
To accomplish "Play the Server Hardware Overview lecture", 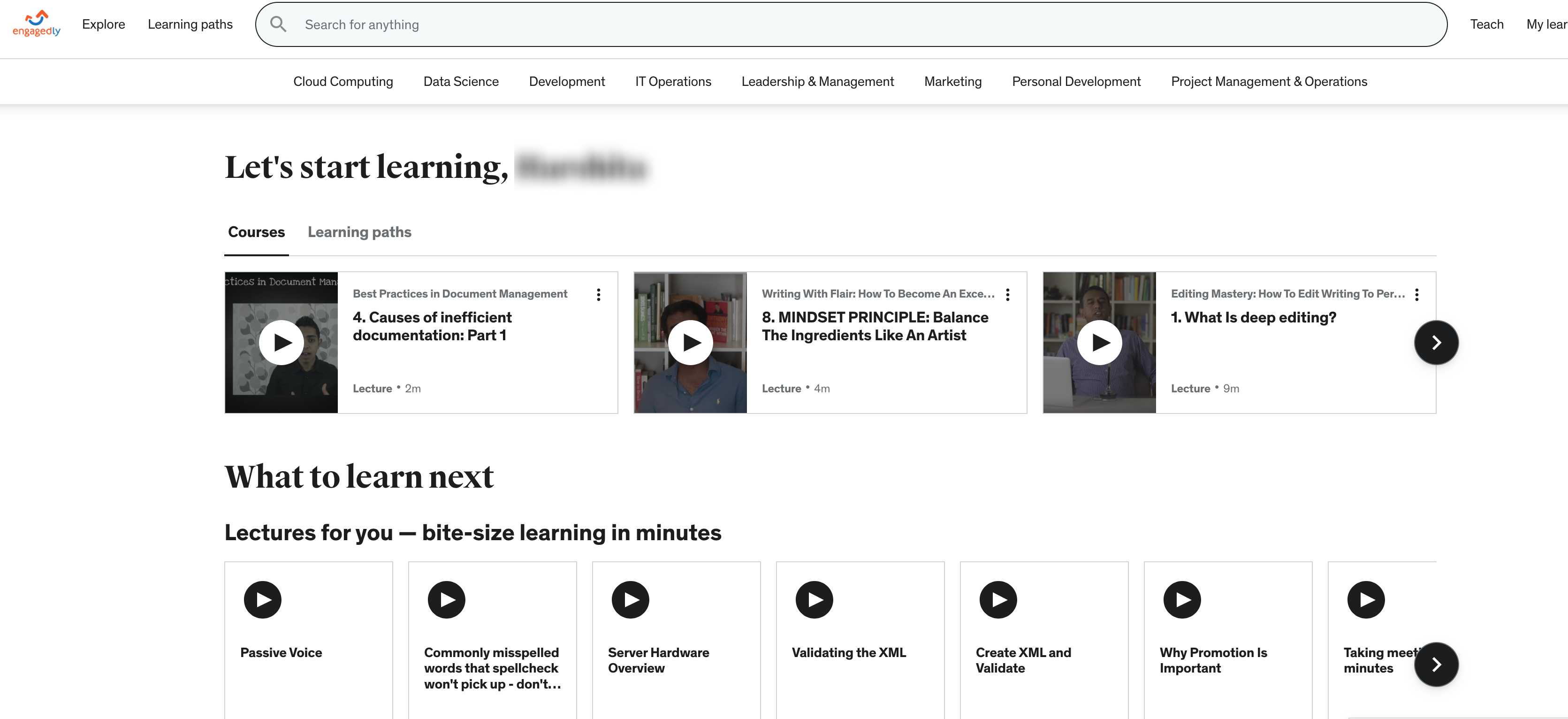I will [631, 600].
